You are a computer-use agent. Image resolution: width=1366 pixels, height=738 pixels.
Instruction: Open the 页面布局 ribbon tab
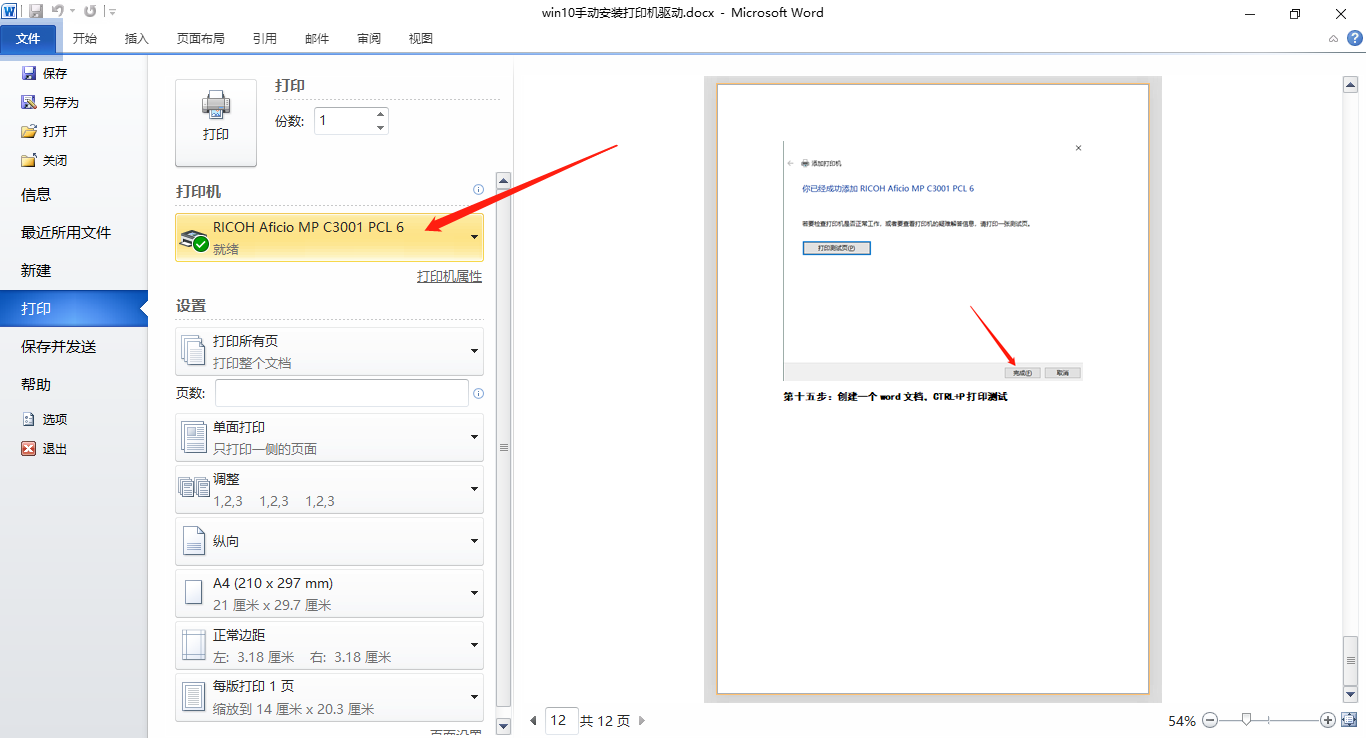[201, 38]
